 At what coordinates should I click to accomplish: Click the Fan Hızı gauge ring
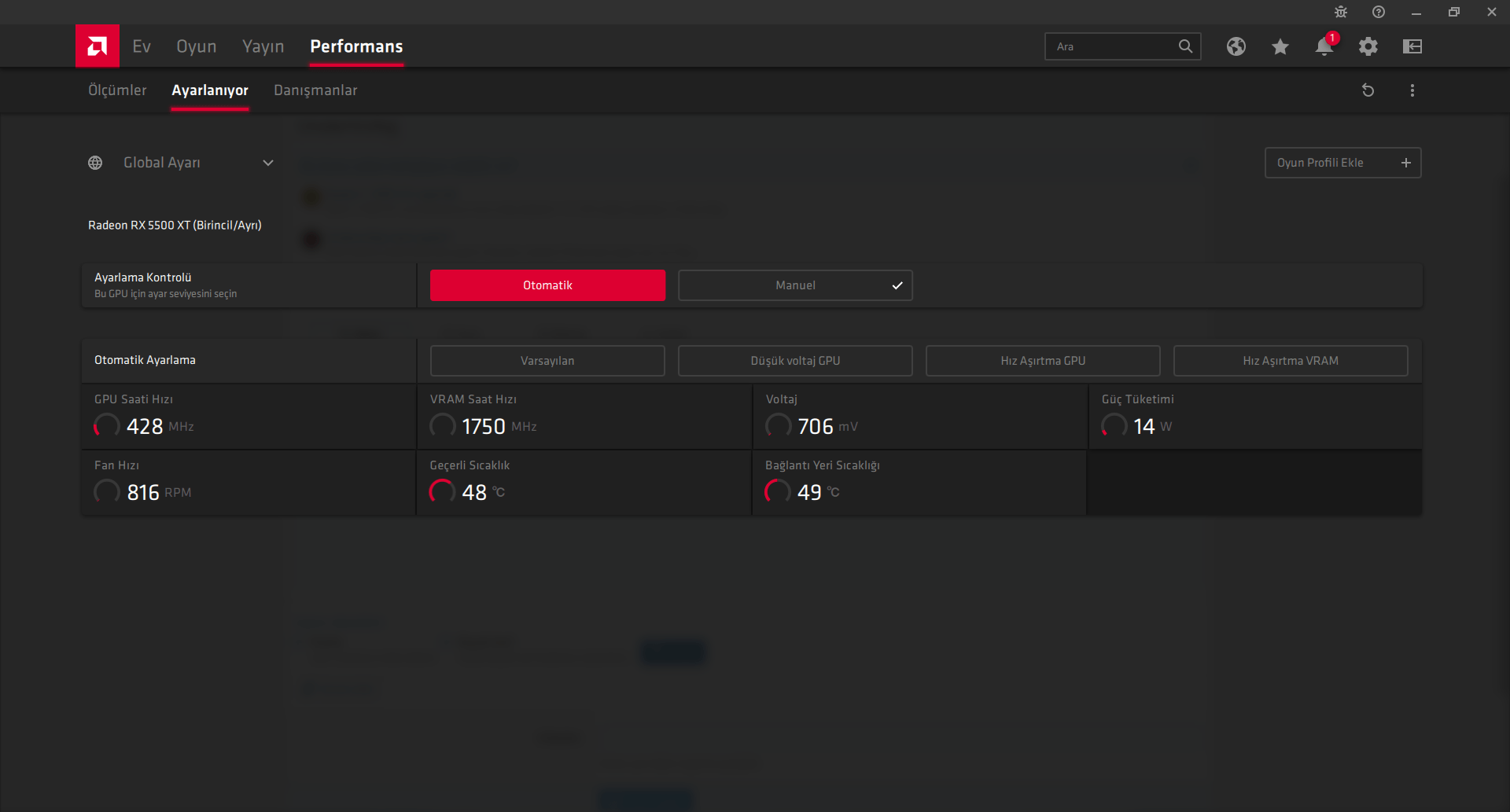coord(107,492)
